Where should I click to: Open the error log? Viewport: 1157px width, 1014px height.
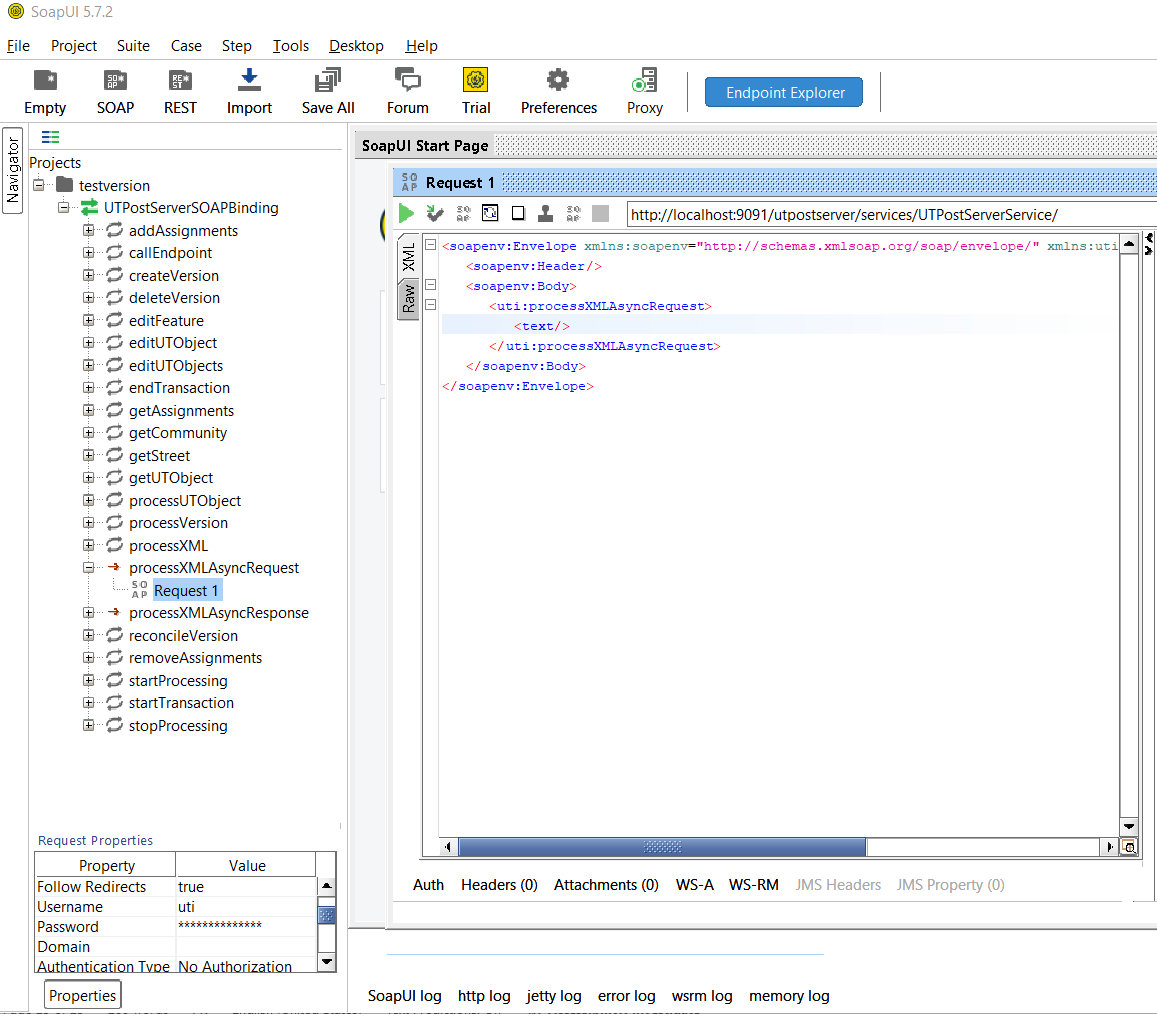(x=626, y=996)
